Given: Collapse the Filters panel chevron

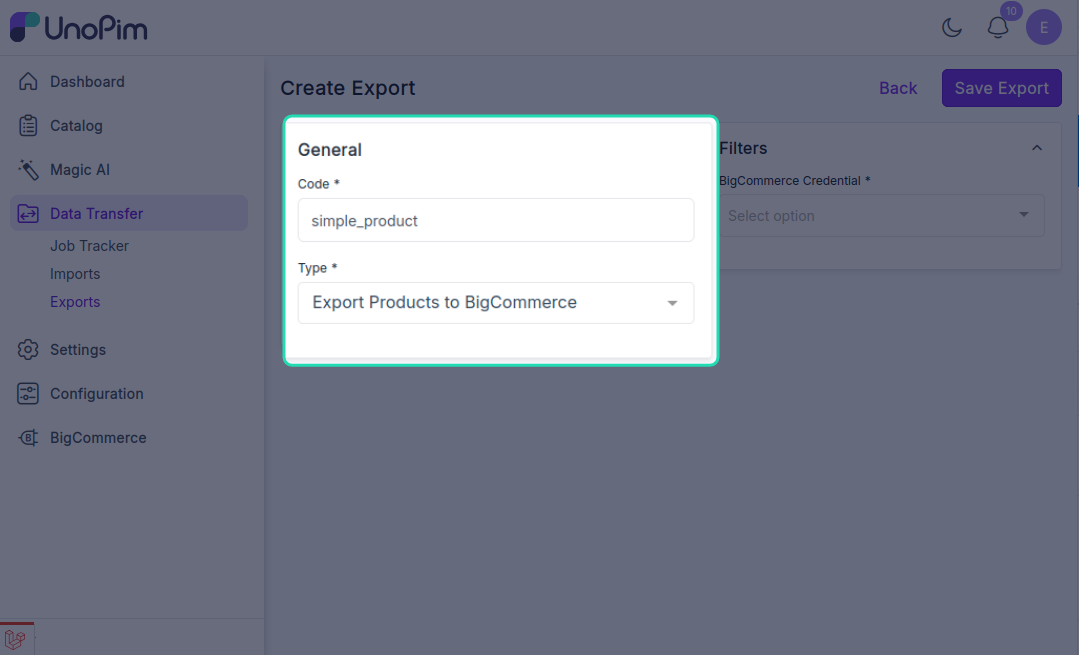Looking at the screenshot, I should pyautogui.click(x=1037, y=148).
